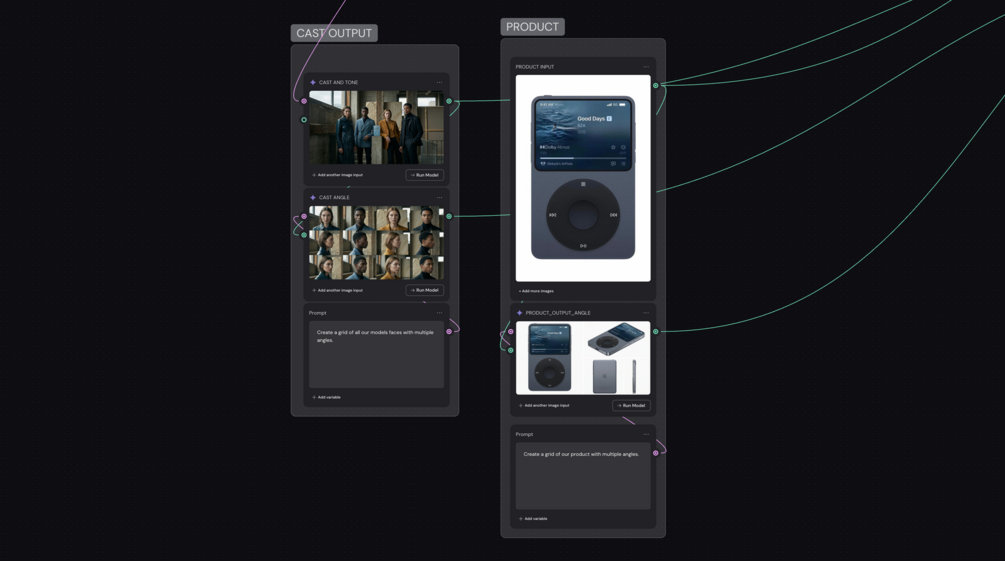Screen dimensions: 1005x561
Task: Add another image input to CAST AND TONE
Action: 337,175
